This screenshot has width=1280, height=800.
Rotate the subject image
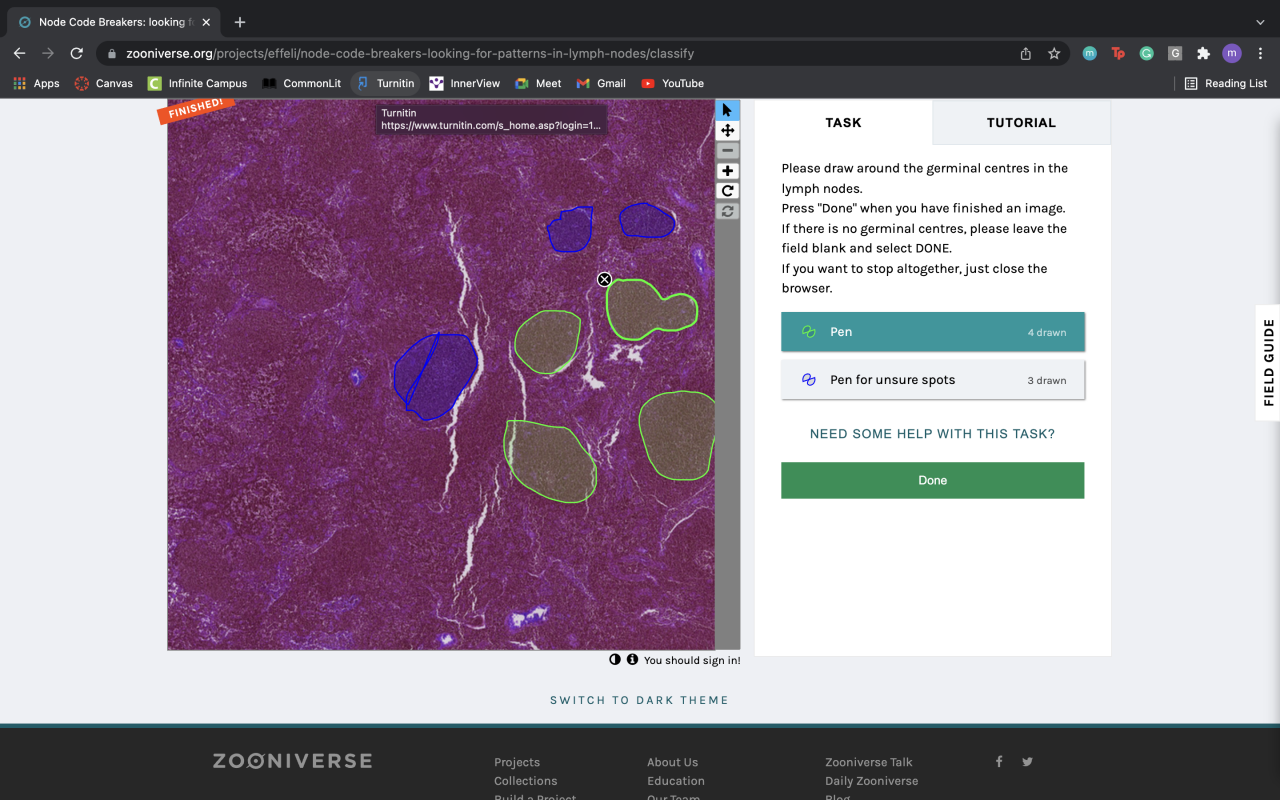click(x=727, y=191)
